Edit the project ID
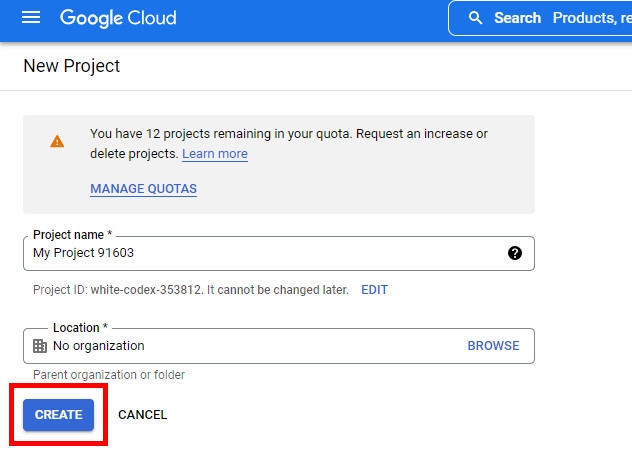This screenshot has width=632, height=456. click(x=374, y=289)
